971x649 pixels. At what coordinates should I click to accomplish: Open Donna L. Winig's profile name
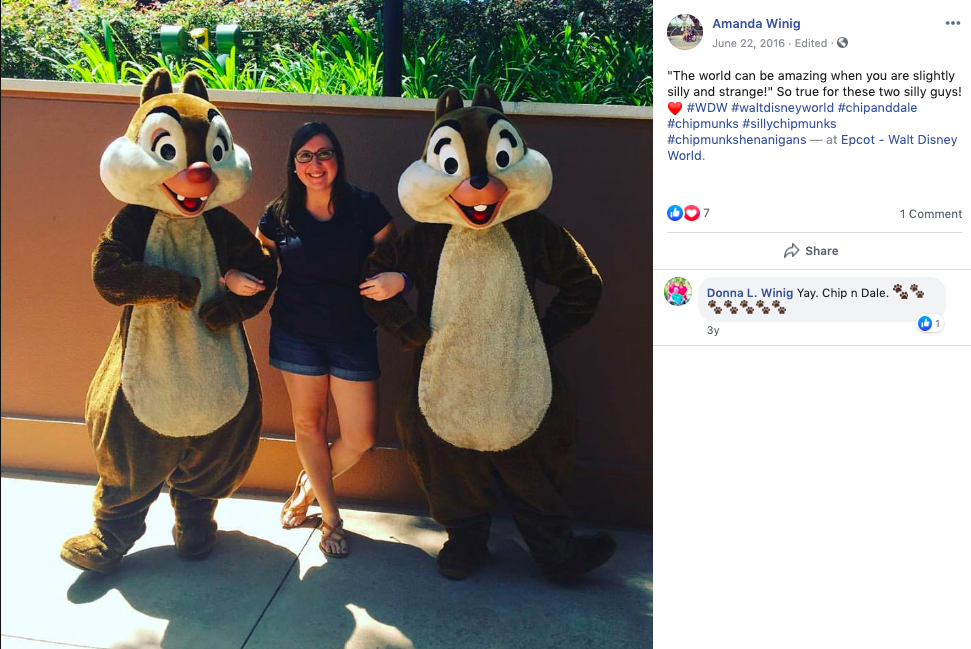pyautogui.click(x=749, y=293)
